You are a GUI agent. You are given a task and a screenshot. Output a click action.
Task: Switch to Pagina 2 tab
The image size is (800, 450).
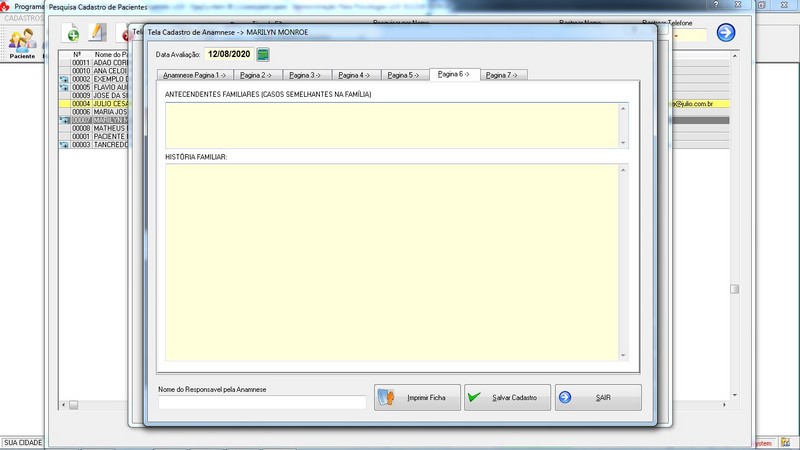256,75
